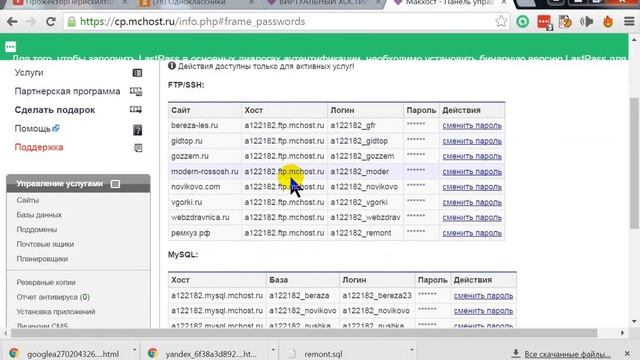Change password for webzdravnica.ru FTP
Image resolution: width=640 pixels, height=360 pixels.
[x=472, y=218]
